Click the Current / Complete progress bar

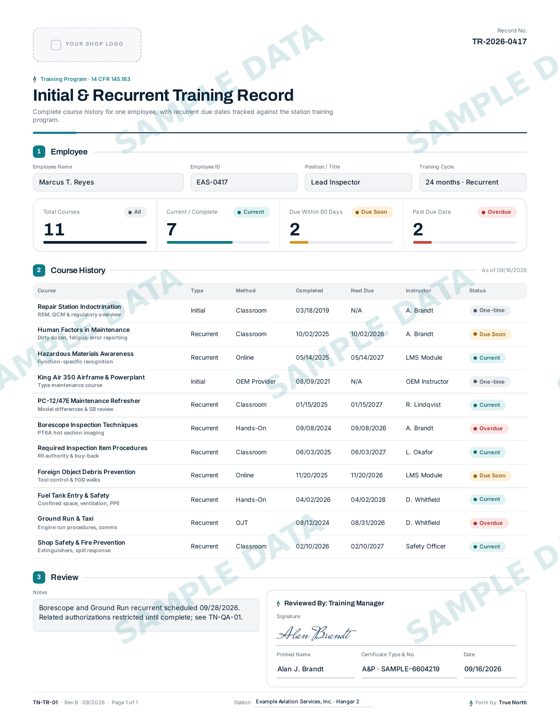pos(218,242)
